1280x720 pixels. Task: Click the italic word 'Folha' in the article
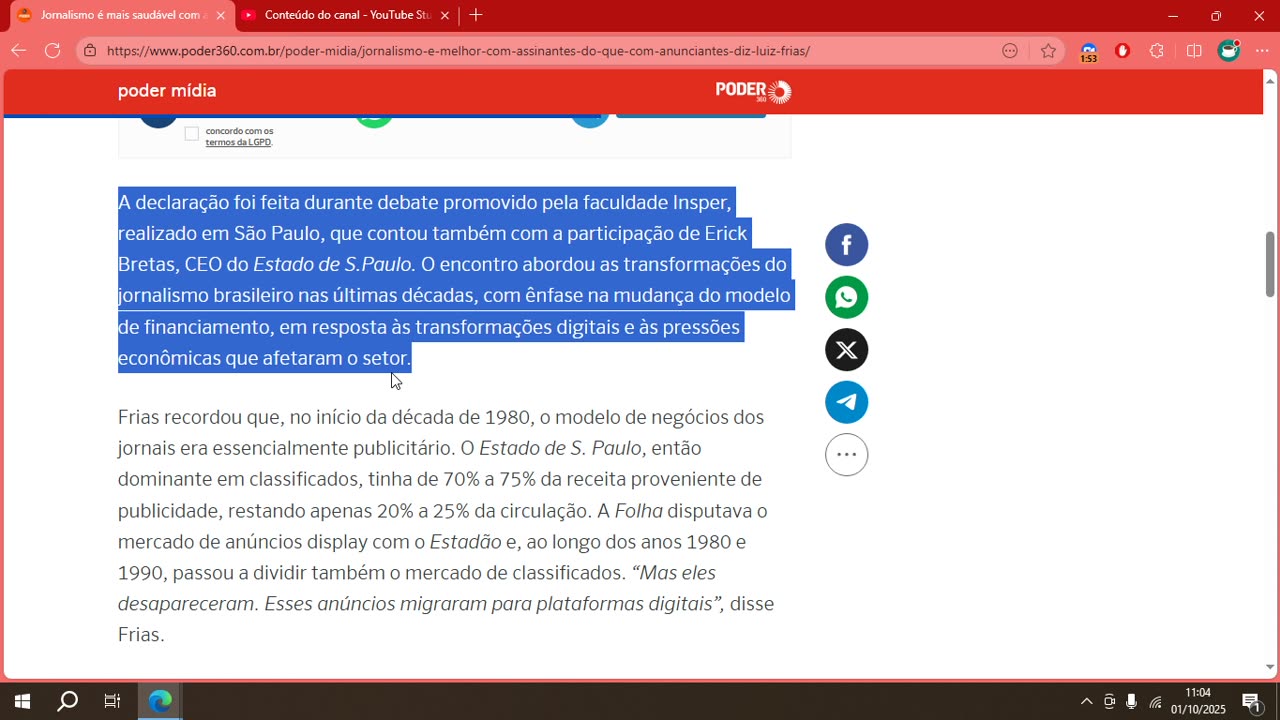(639, 511)
